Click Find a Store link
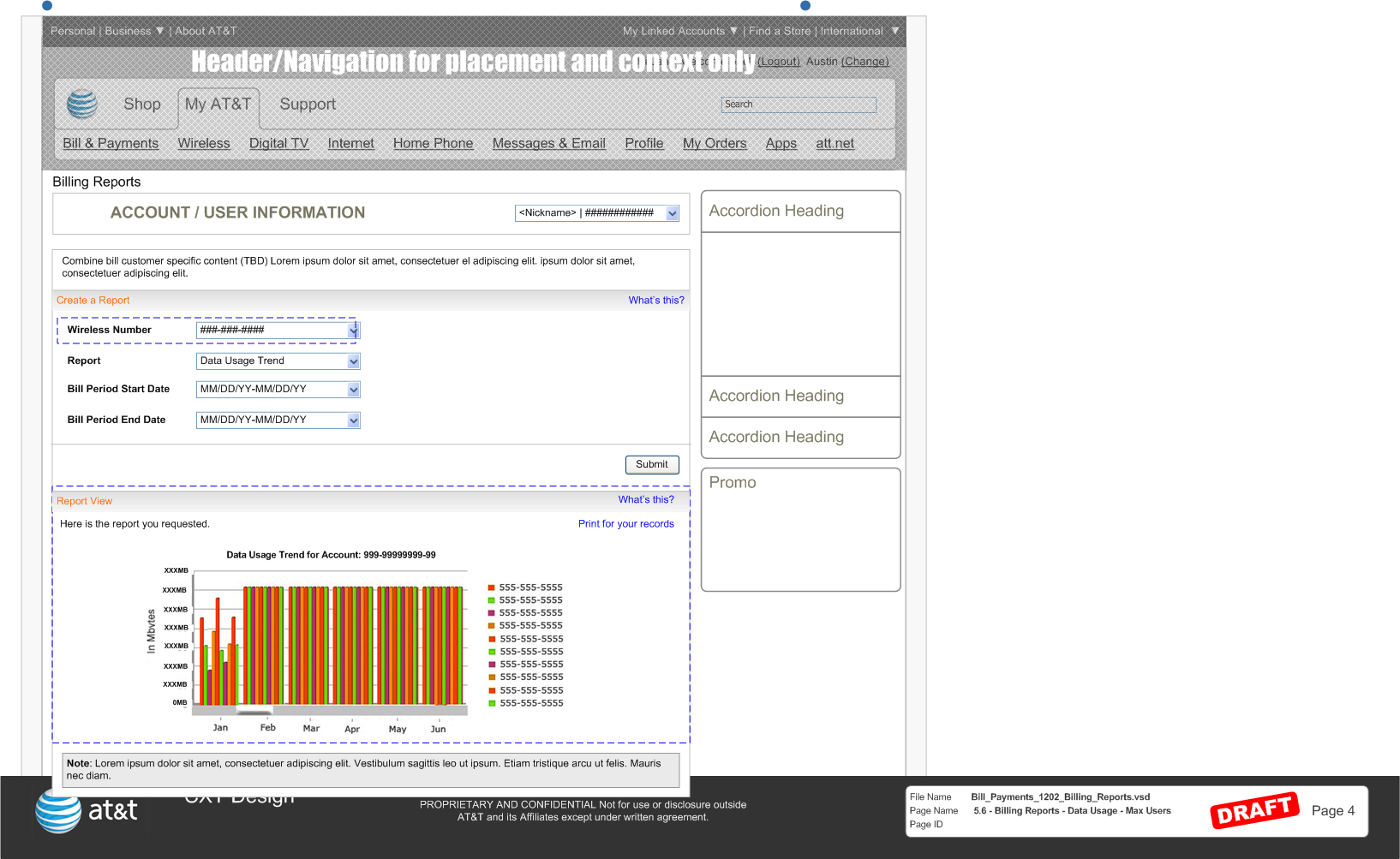The width and height of the screenshot is (1400, 859). tap(780, 31)
